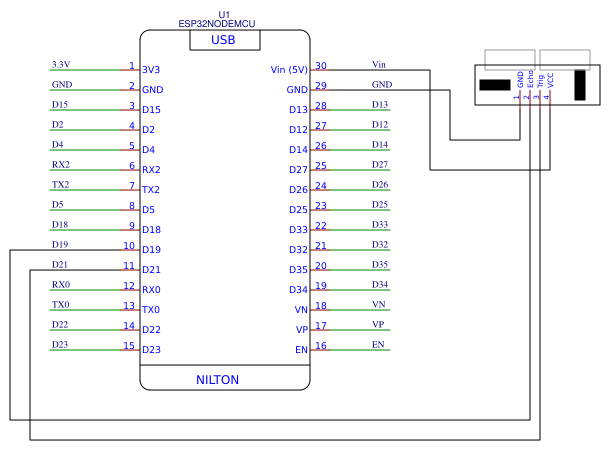The image size is (610, 450).
Task: Select the D21 net label on left
Action: point(60,264)
